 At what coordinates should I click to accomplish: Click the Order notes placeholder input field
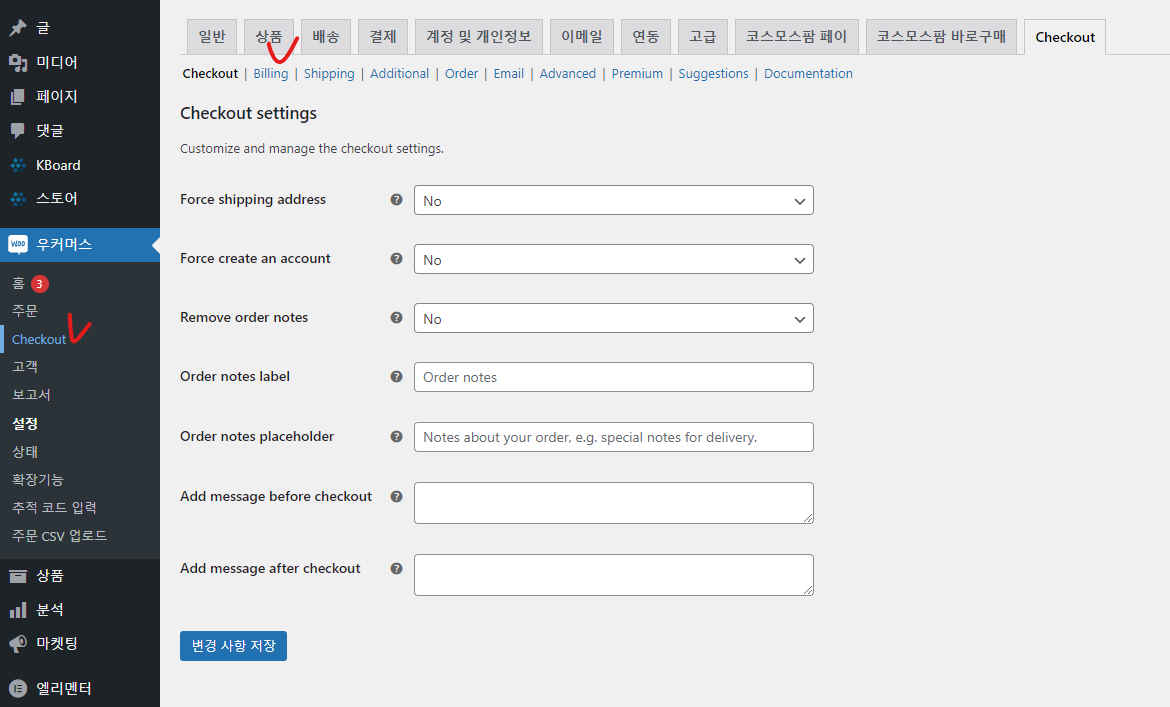(x=613, y=437)
